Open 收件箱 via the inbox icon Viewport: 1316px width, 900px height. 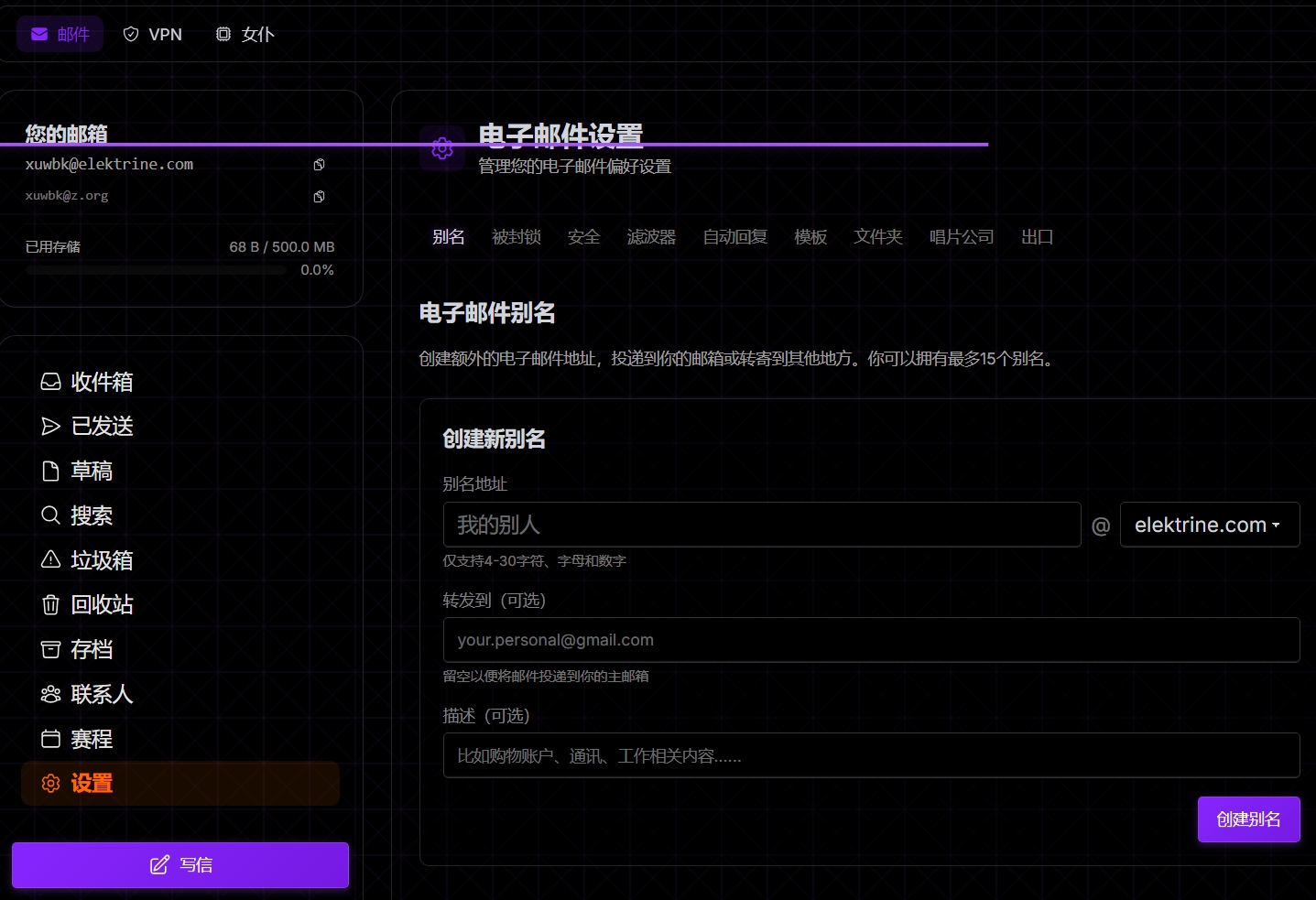click(x=50, y=381)
